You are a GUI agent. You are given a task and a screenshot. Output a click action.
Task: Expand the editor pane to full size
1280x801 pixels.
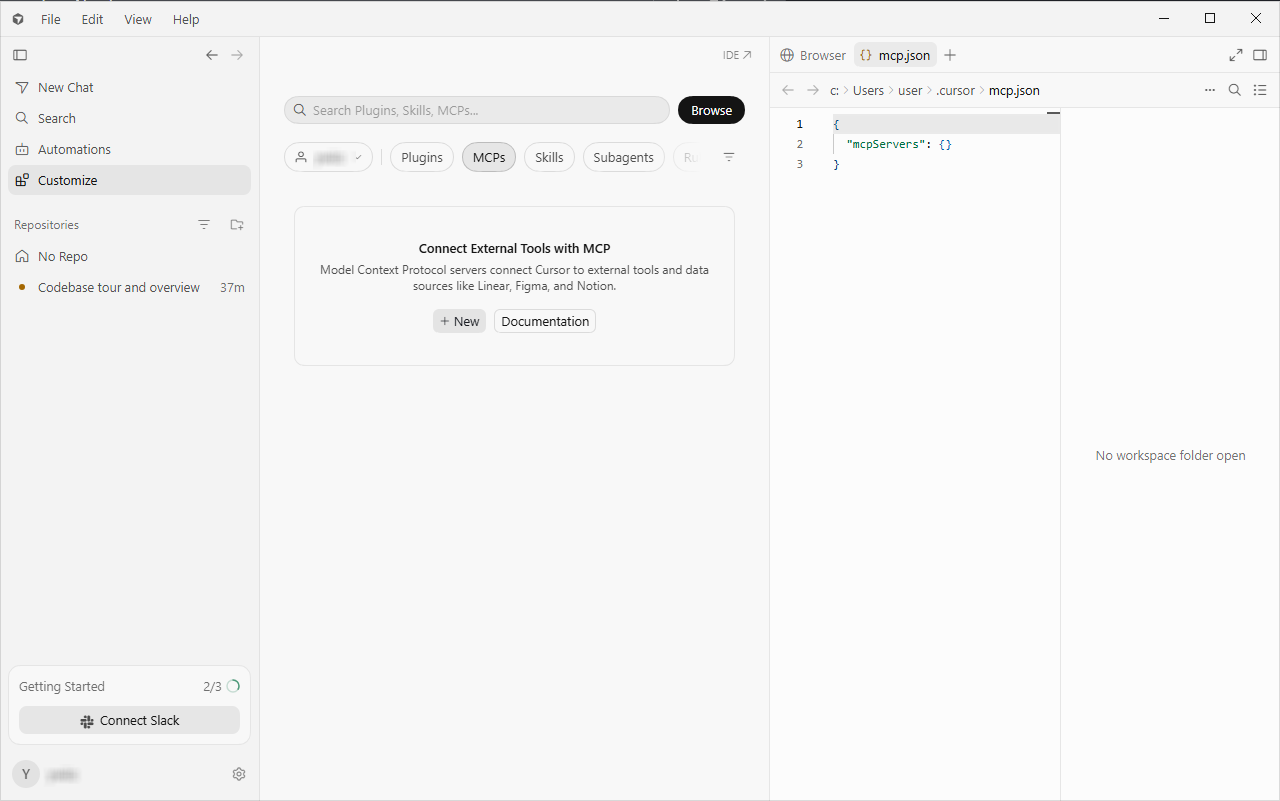(x=1235, y=55)
